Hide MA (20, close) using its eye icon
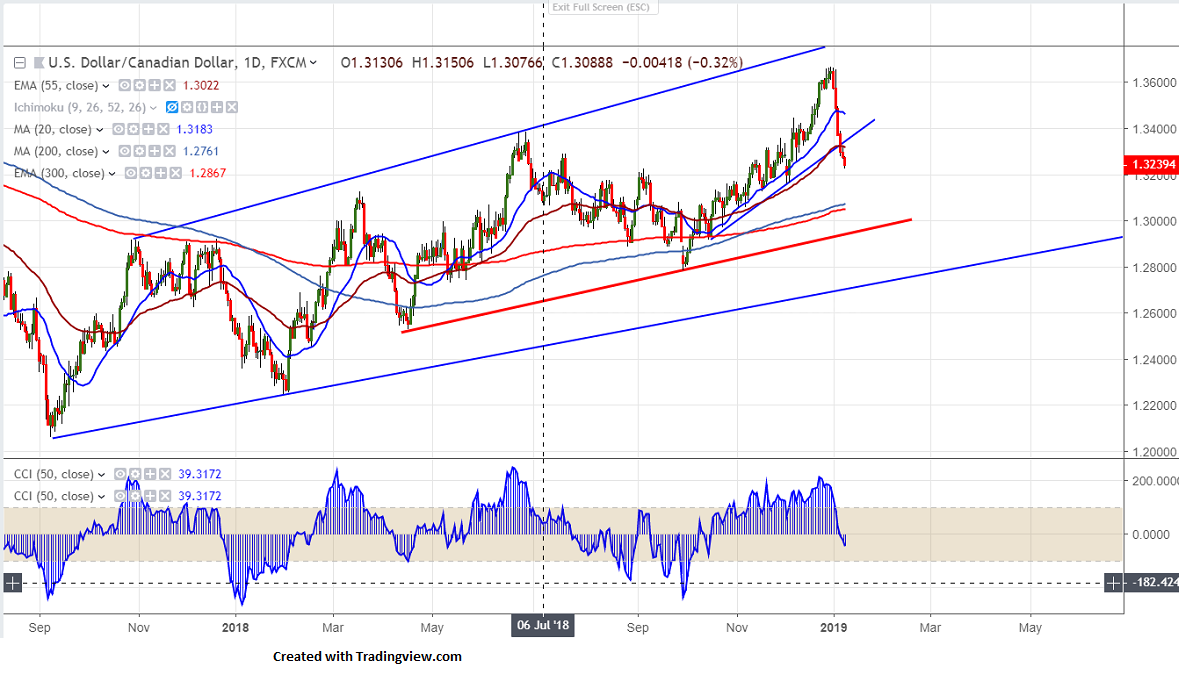Screen dimensions: 1179x677 [x=118, y=129]
